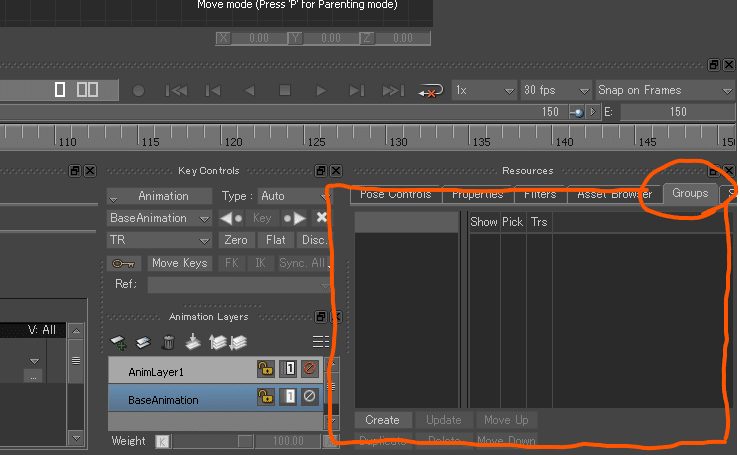The width and height of the screenshot is (740, 455).
Task: Undock the Key Controls panel
Action: tap(321, 171)
